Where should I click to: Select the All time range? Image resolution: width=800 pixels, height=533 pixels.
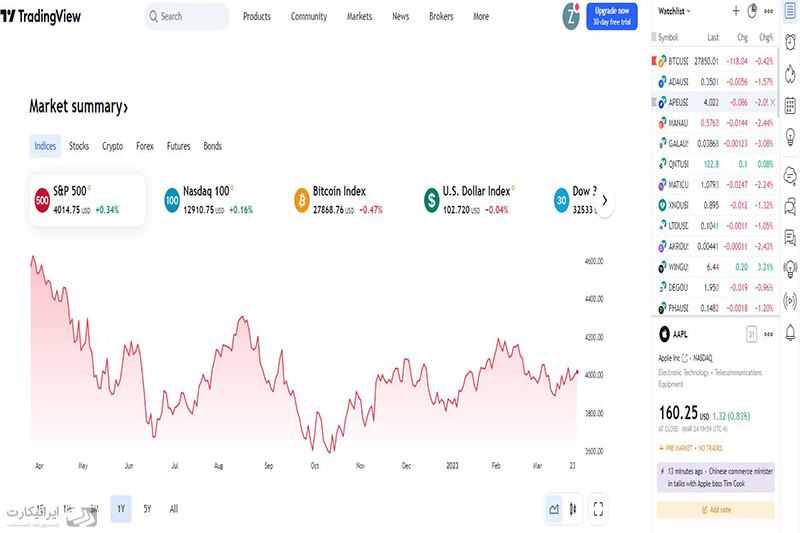173,509
